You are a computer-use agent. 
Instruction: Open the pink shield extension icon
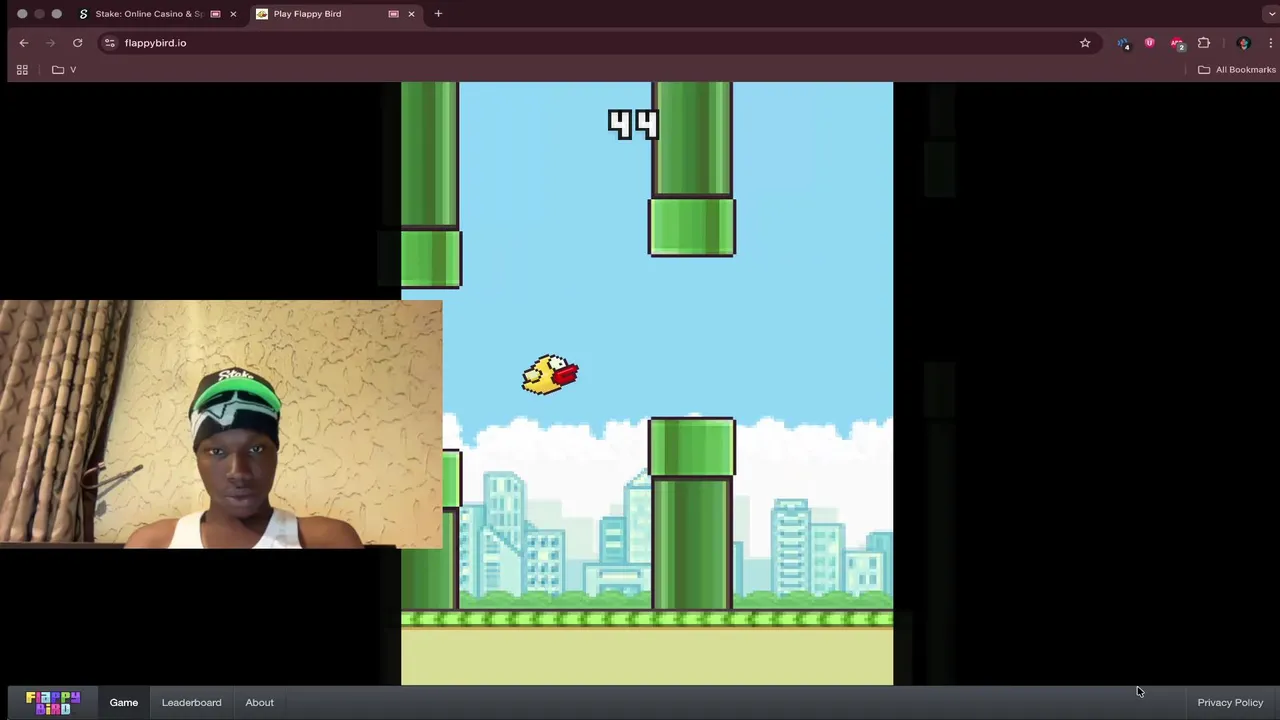(x=1149, y=43)
